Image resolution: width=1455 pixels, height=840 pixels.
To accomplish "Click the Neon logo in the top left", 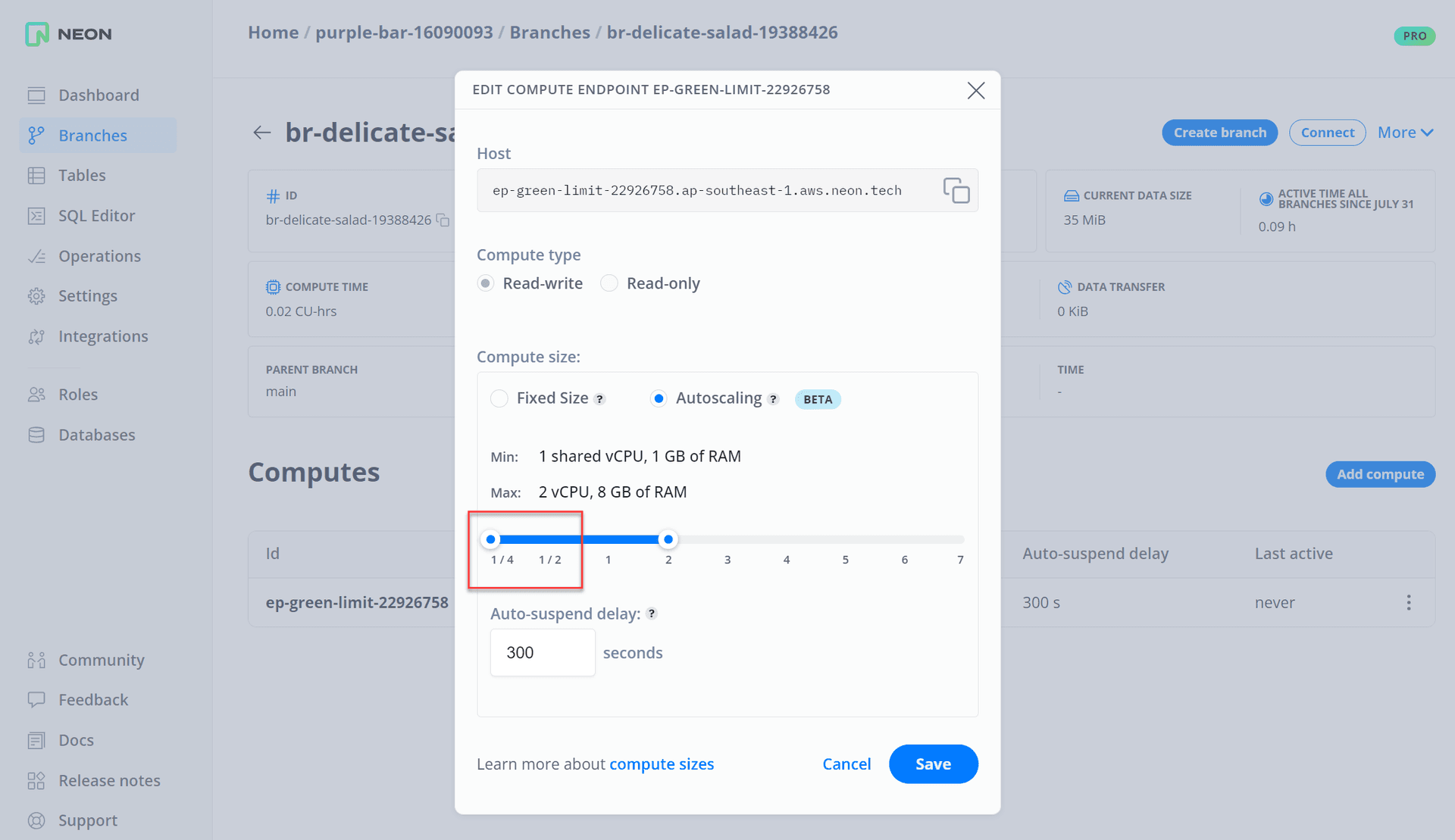I will pyautogui.click(x=67, y=34).
